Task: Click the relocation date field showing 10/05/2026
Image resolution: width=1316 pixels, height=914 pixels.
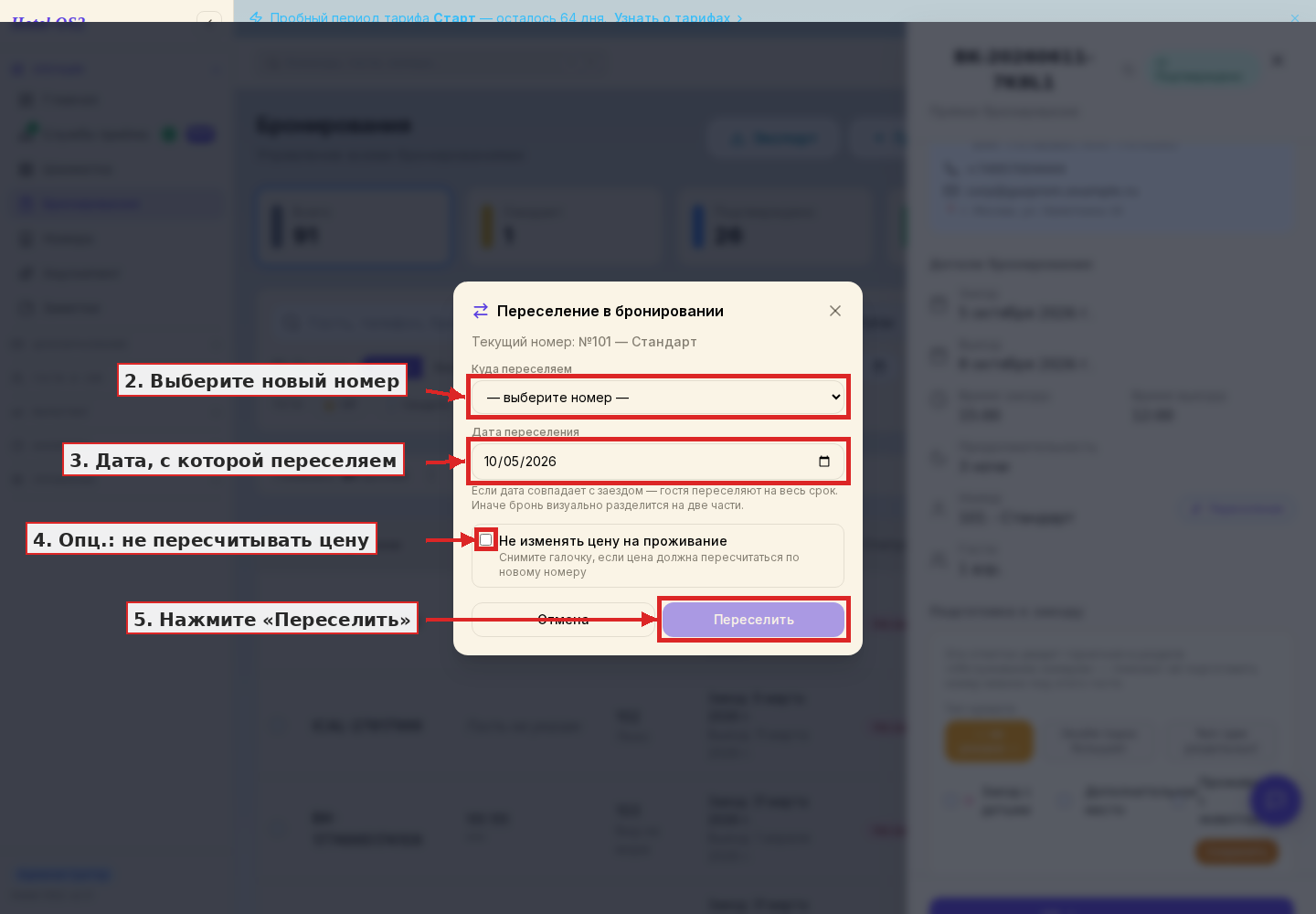Action: (658, 462)
